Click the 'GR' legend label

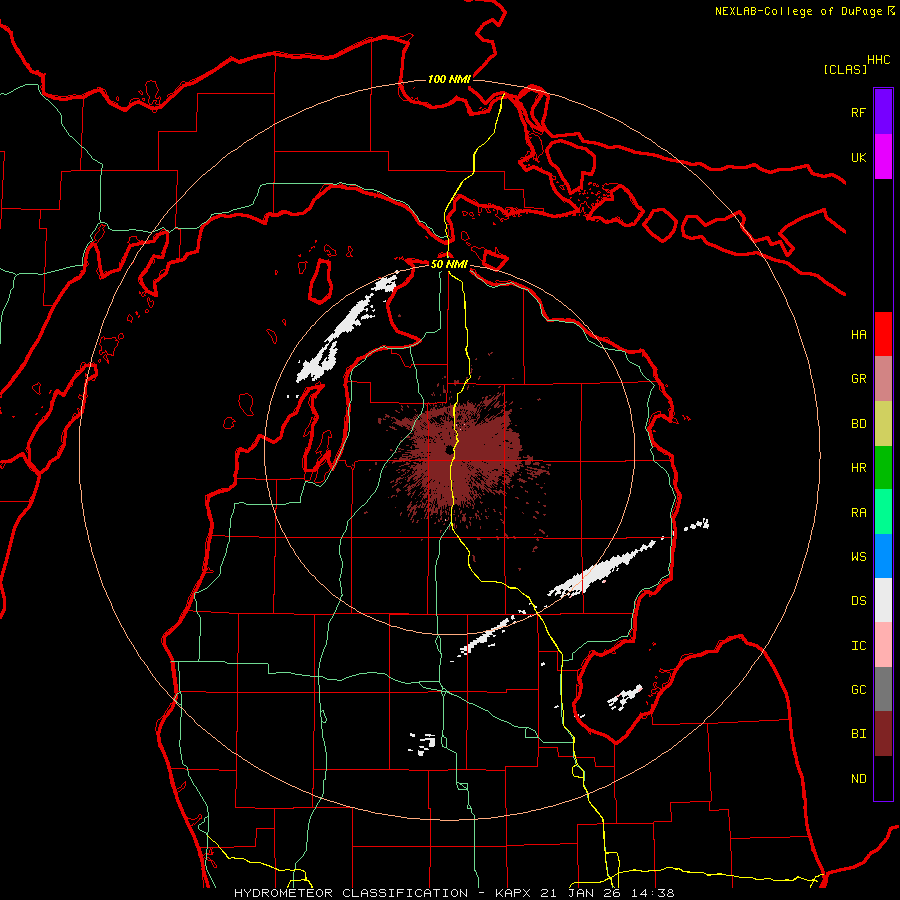pyautogui.click(x=858, y=379)
